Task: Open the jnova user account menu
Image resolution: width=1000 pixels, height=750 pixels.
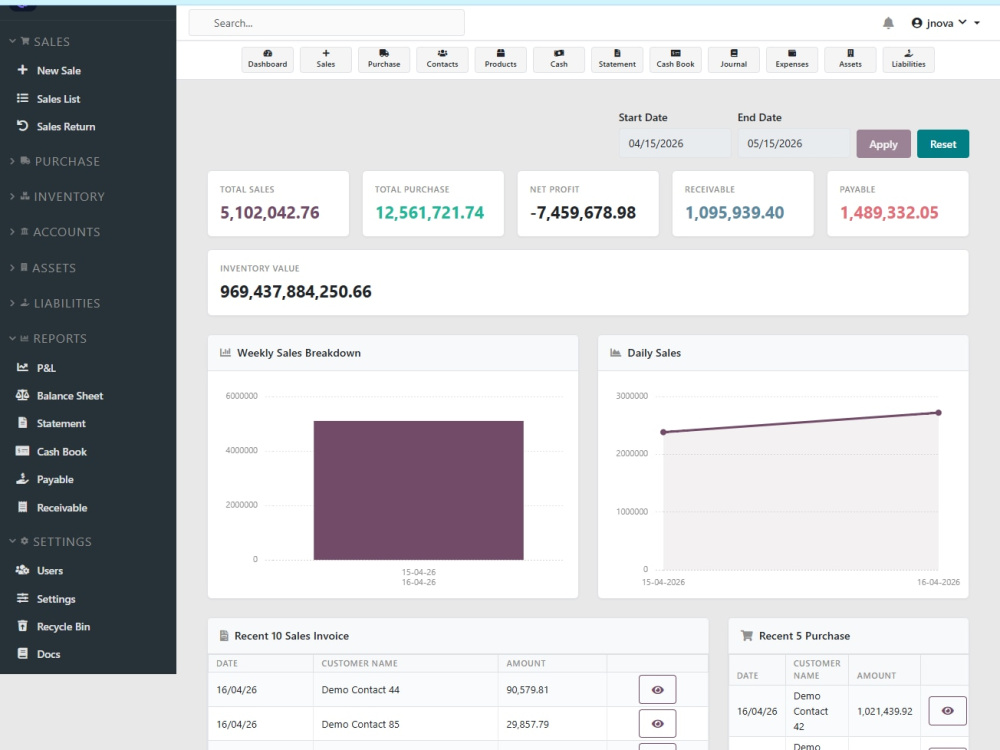Action: coord(938,23)
